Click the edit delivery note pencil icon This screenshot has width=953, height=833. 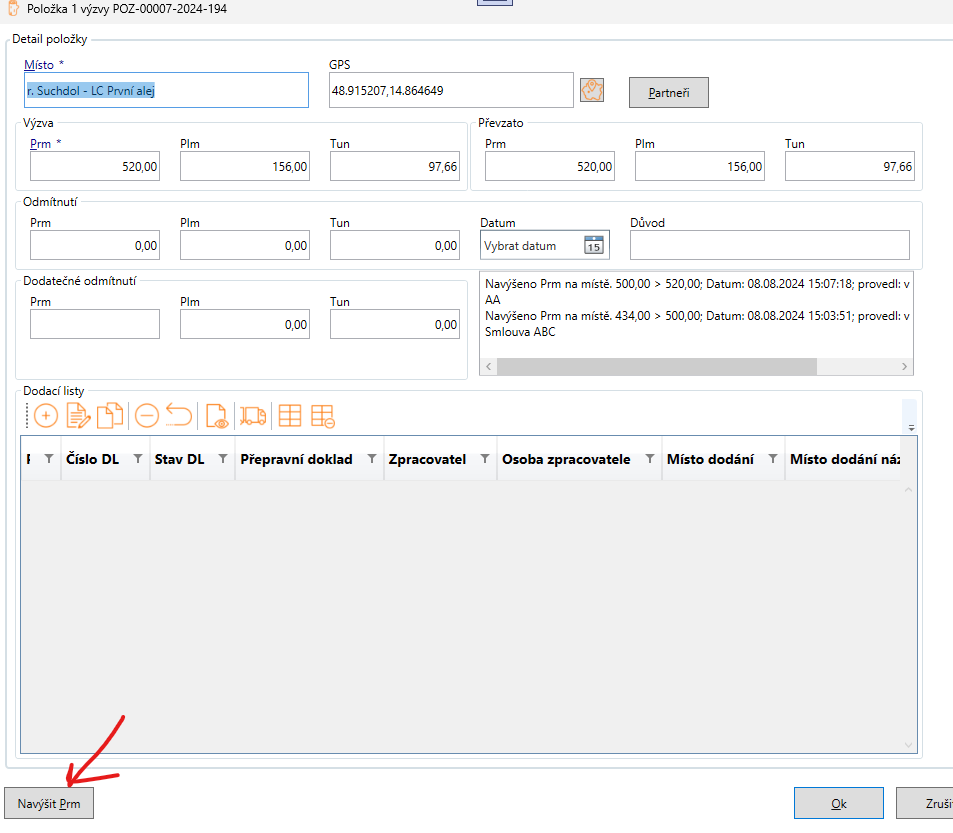(78, 416)
